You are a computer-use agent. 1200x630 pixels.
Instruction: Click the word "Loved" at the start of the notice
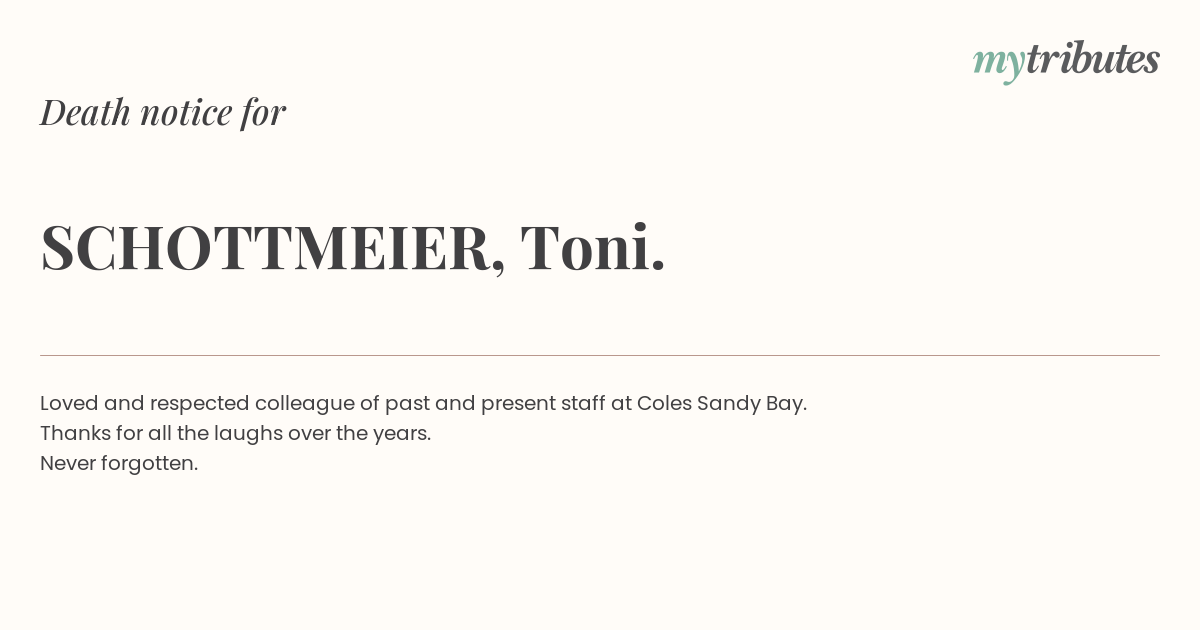[69, 403]
